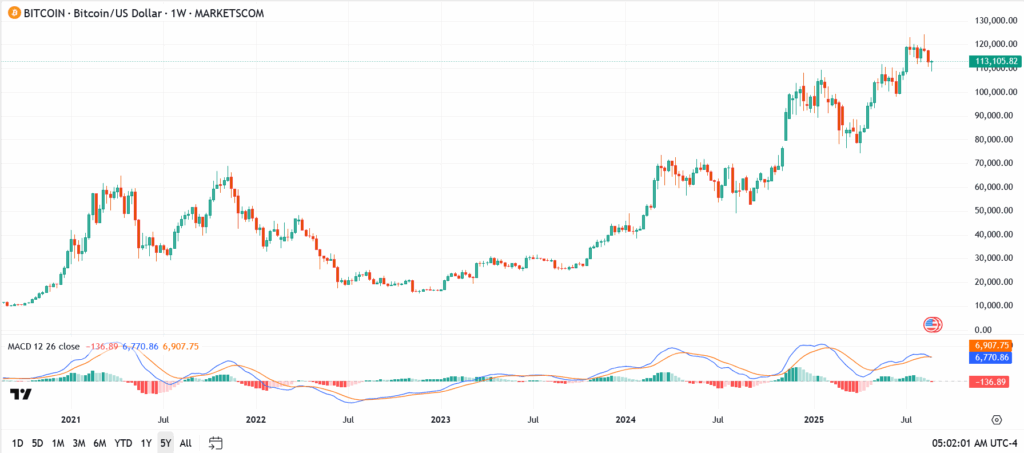The width and height of the screenshot is (1024, 453).
Task: Open the go-to-date calendar icon
Action: point(215,443)
